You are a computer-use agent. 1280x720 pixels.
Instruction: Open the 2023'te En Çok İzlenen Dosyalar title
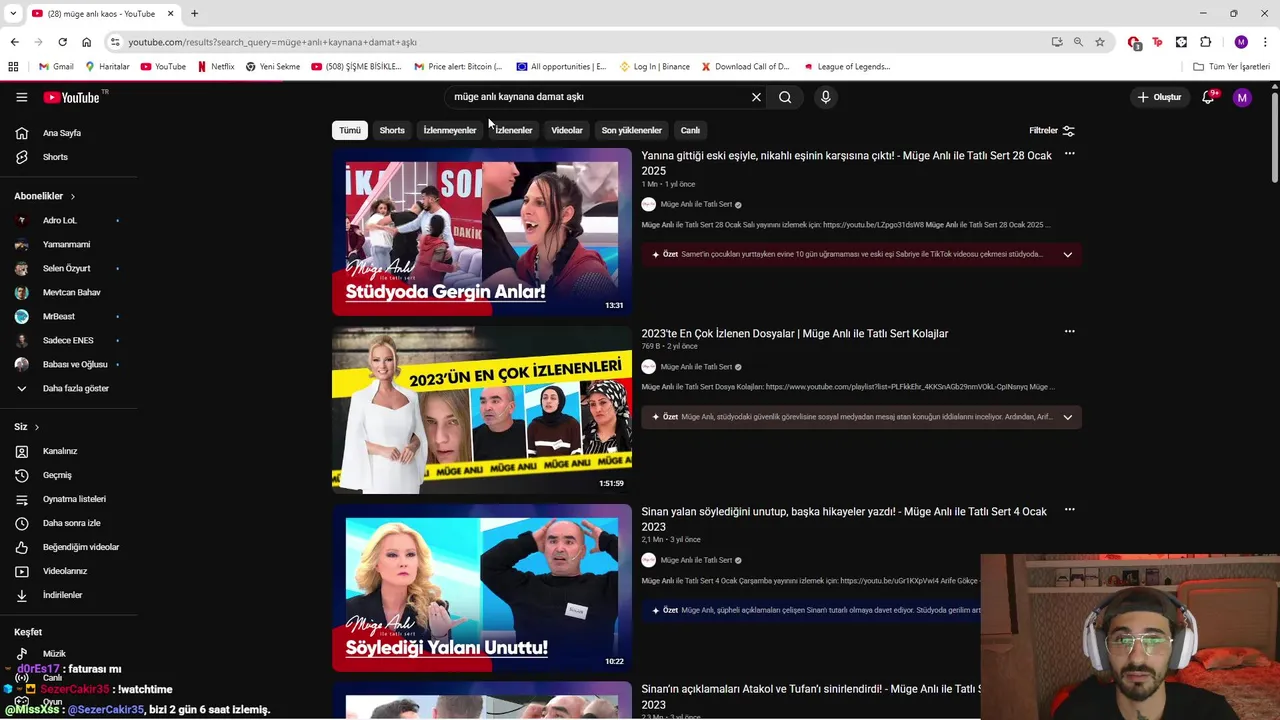pyautogui.click(x=795, y=333)
